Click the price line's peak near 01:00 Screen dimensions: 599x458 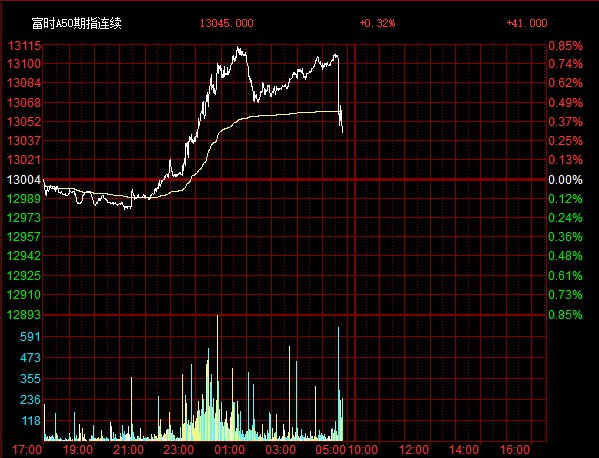pos(238,48)
